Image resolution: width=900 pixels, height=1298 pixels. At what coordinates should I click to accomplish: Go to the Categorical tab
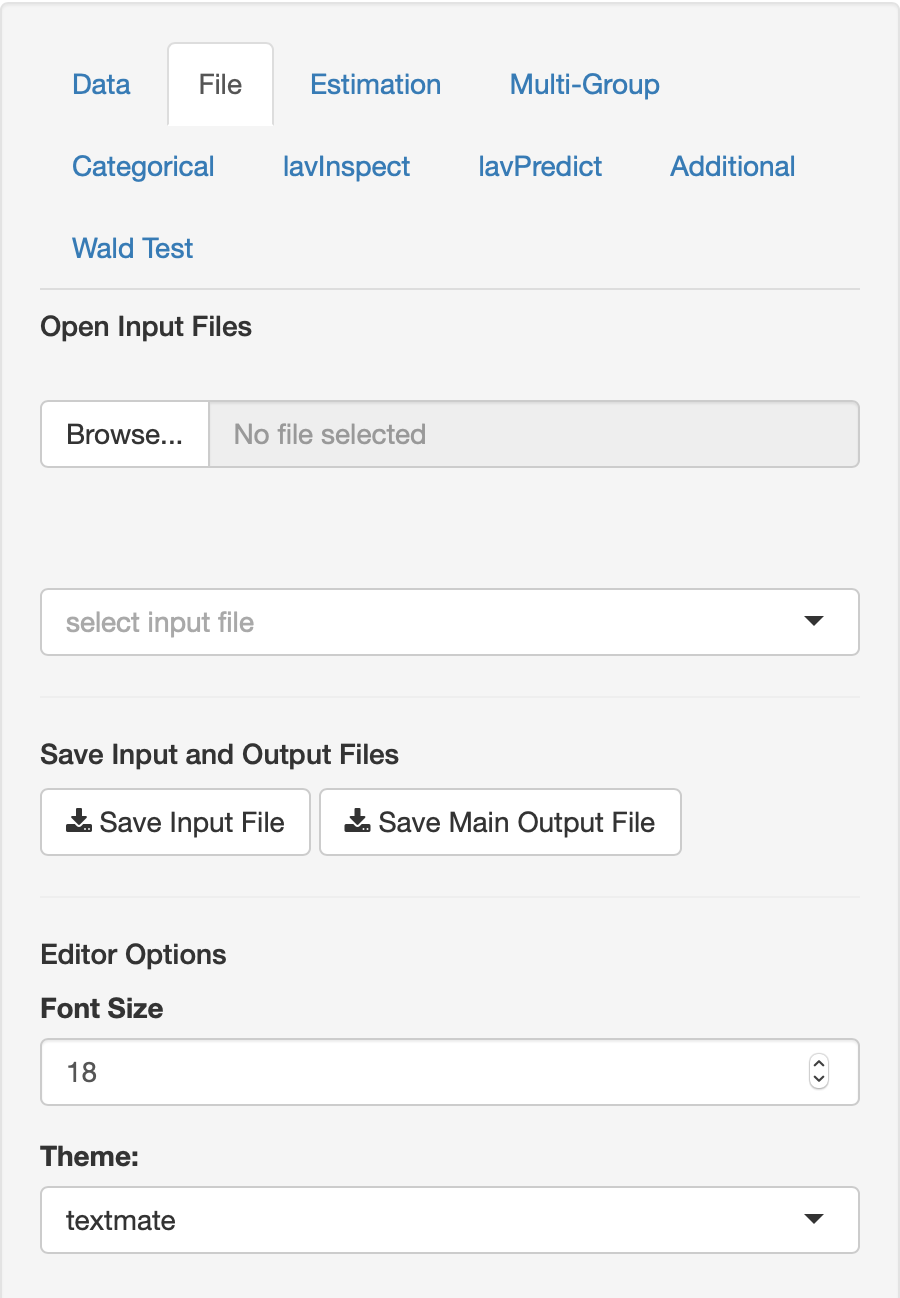(x=143, y=166)
